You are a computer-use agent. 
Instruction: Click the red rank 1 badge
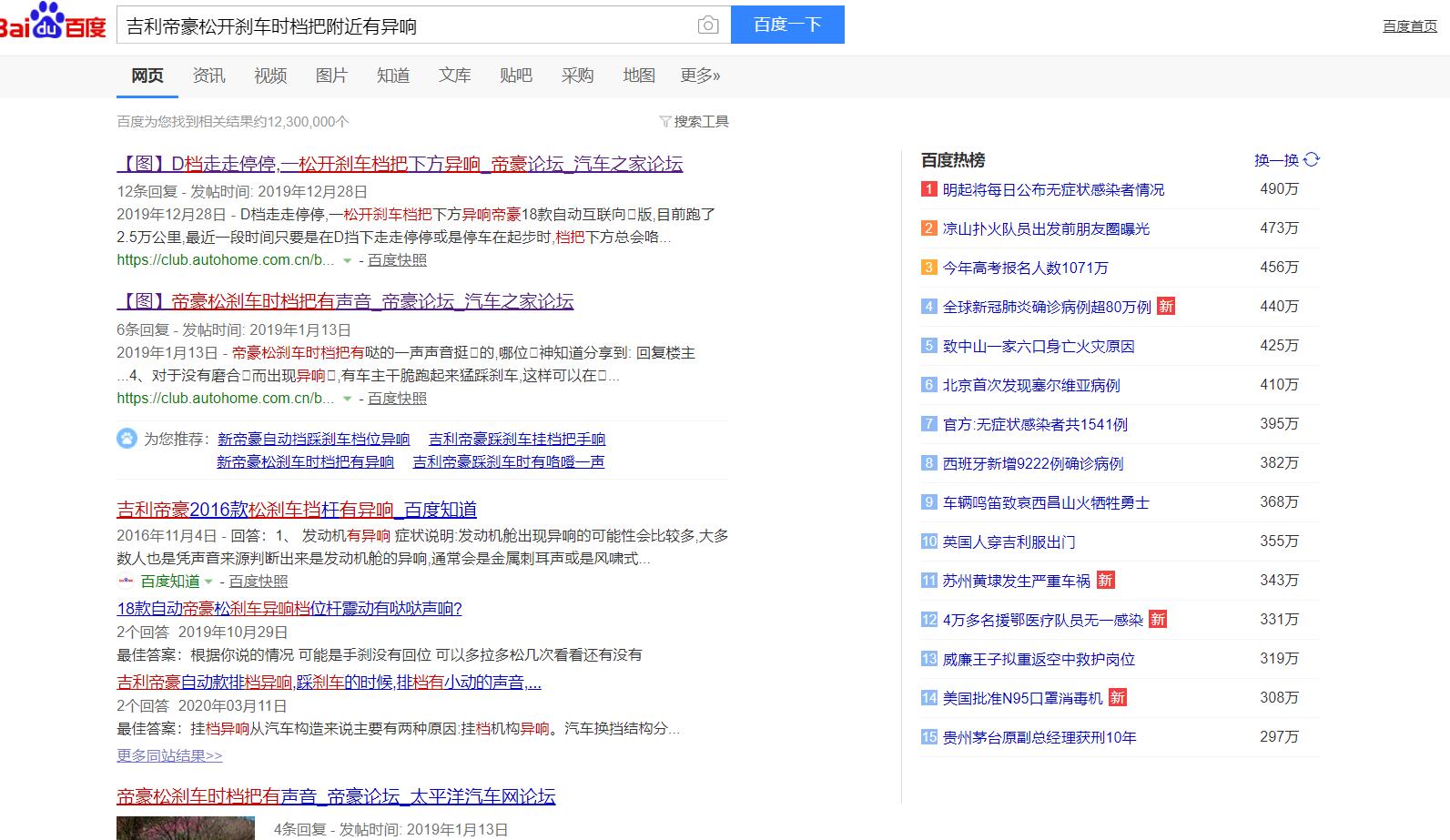coord(928,189)
